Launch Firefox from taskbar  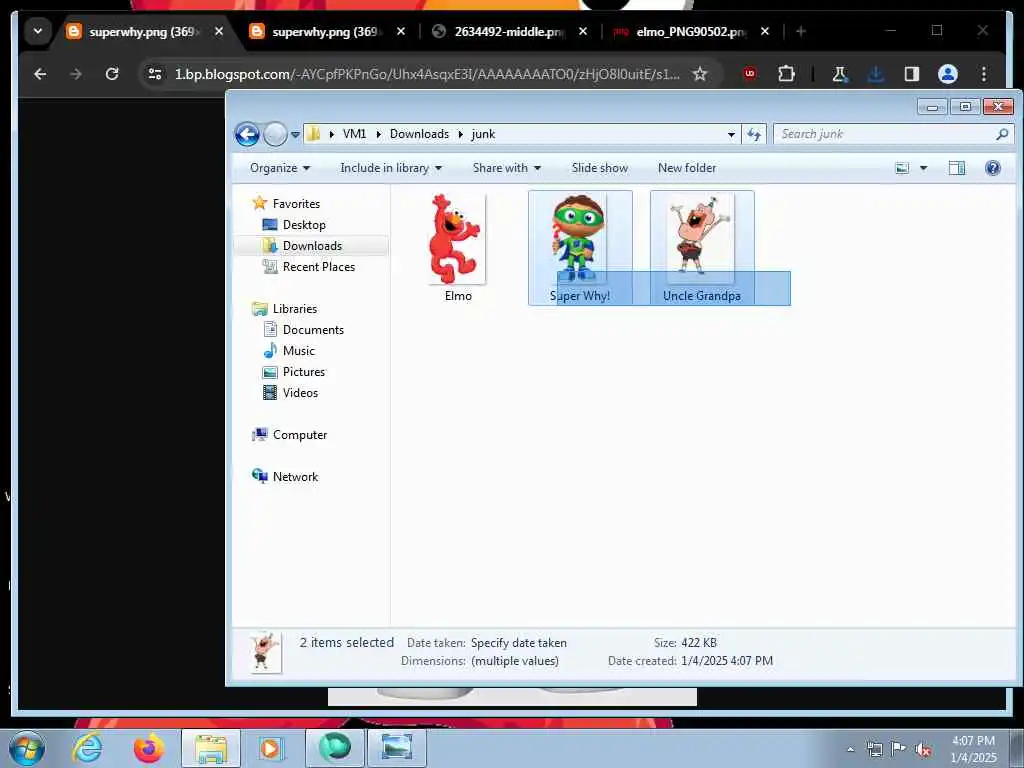pos(149,748)
